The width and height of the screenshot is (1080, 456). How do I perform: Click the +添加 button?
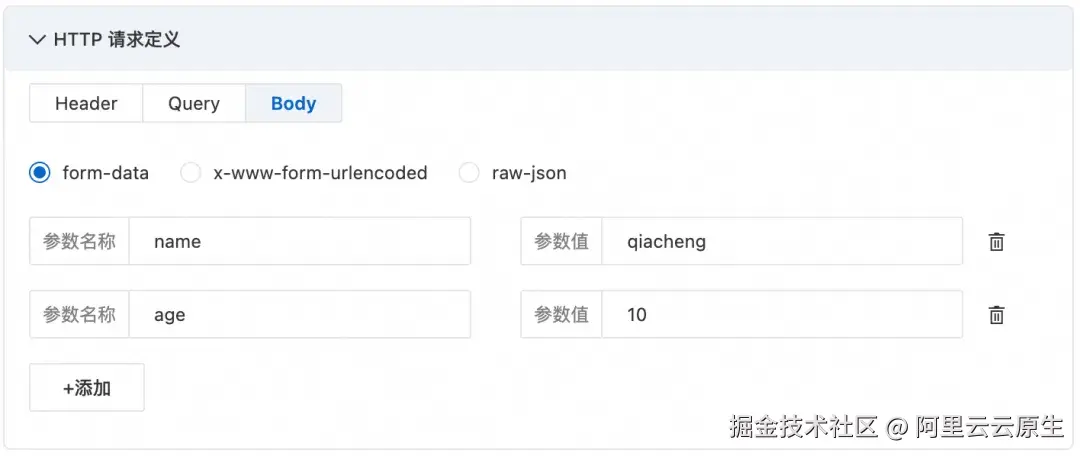pos(87,388)
